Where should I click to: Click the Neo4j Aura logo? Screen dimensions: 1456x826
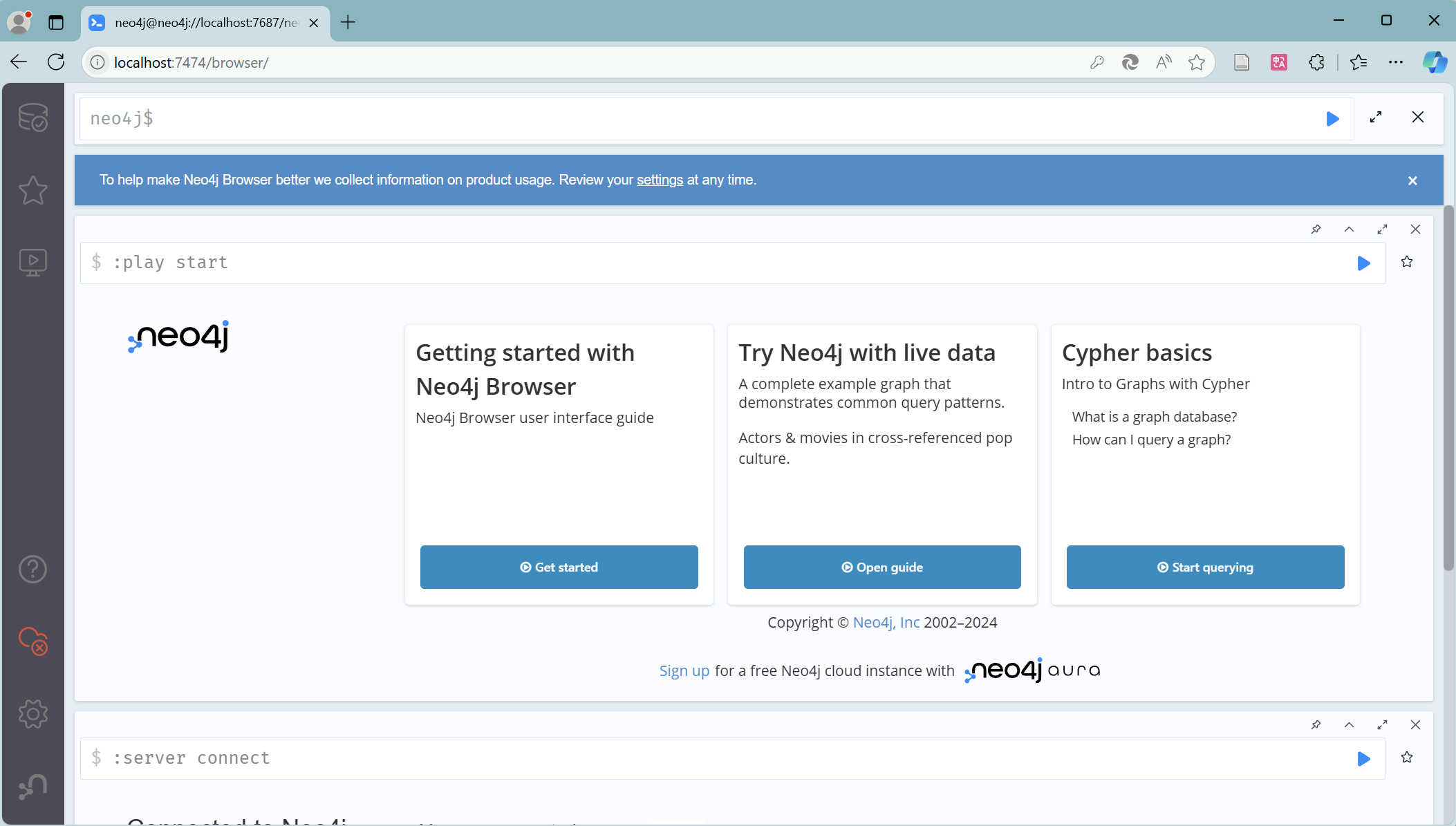pos(1032,670)
